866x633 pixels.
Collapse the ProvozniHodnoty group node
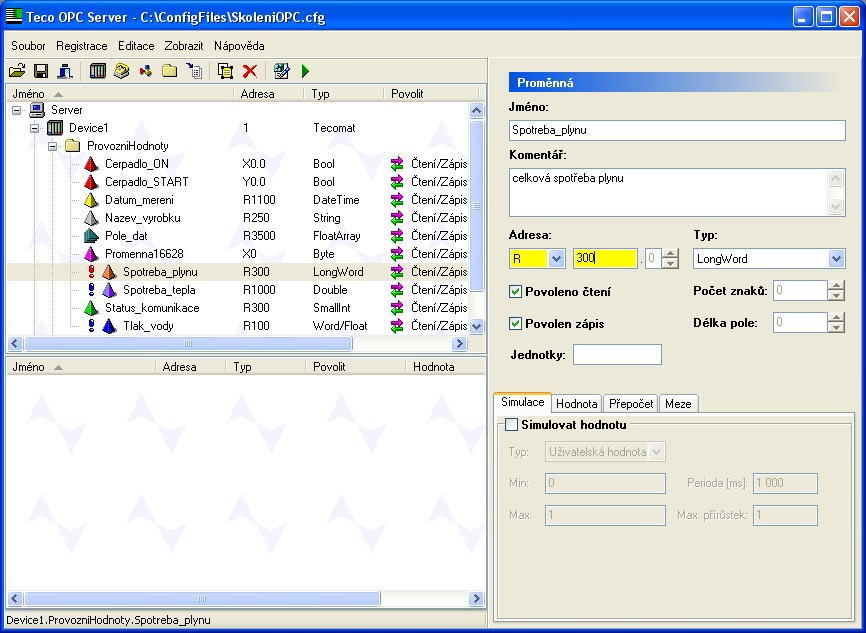[52, 146]
